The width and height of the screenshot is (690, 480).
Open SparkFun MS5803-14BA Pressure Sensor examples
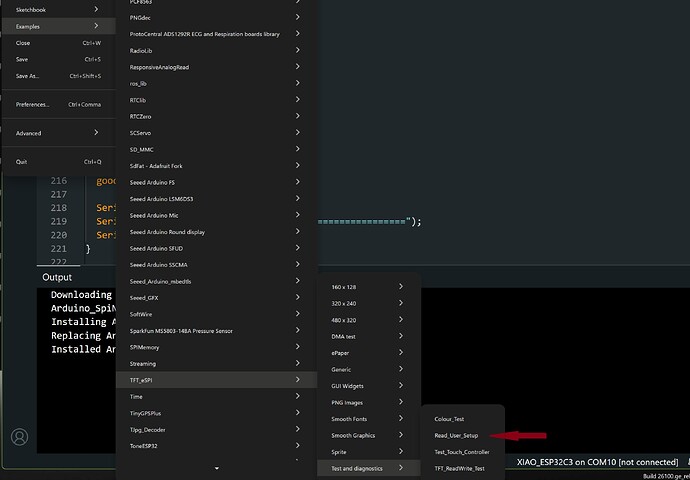pos(217,331)
